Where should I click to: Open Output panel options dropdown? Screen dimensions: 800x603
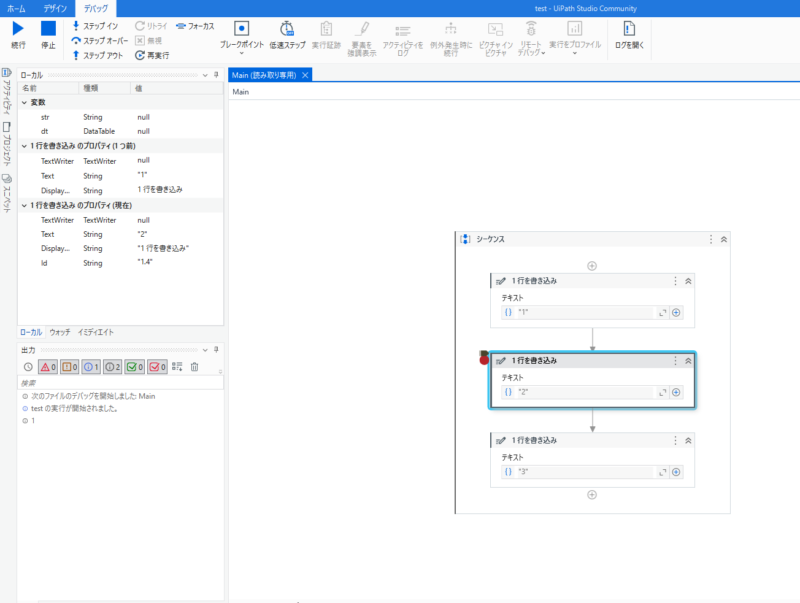[205, 350]
